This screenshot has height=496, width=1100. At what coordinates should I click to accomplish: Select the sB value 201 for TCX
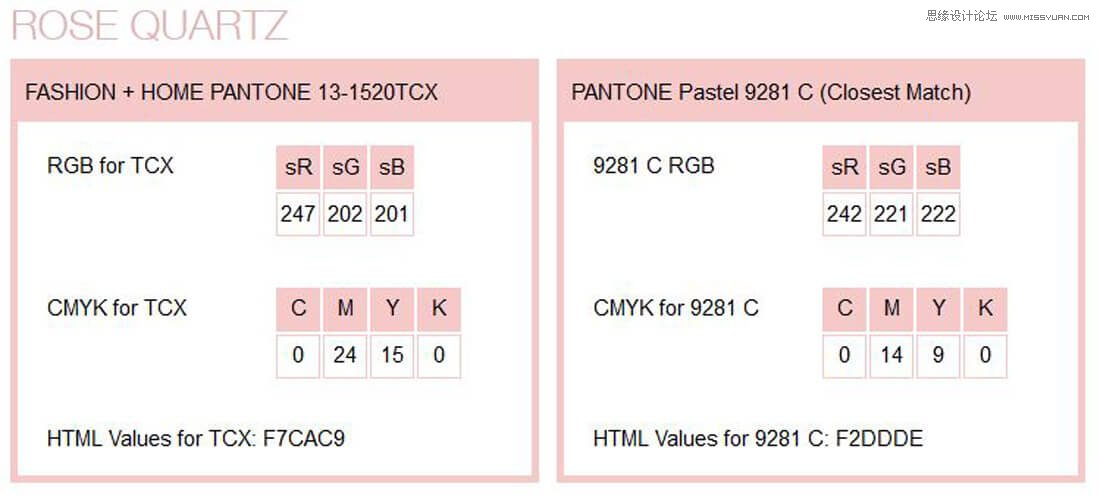click(x=392, y=214)
